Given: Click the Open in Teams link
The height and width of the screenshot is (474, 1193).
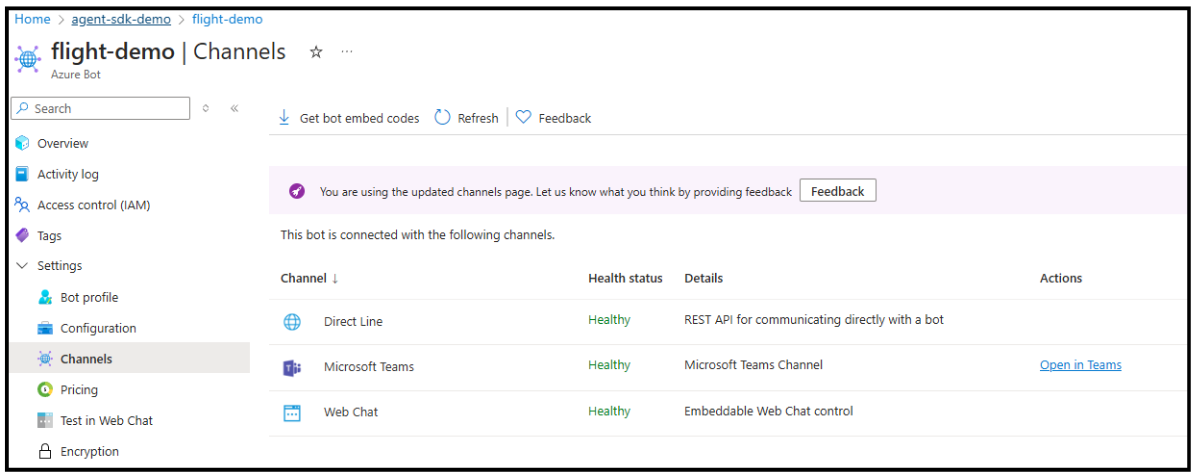Looking at the screenshot, I should tap(1080, 365).
